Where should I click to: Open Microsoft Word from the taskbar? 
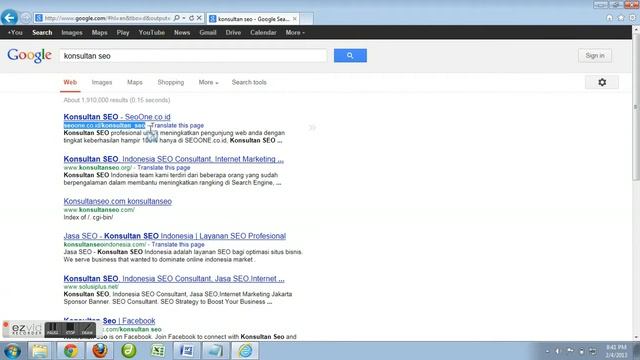point(187,351)
